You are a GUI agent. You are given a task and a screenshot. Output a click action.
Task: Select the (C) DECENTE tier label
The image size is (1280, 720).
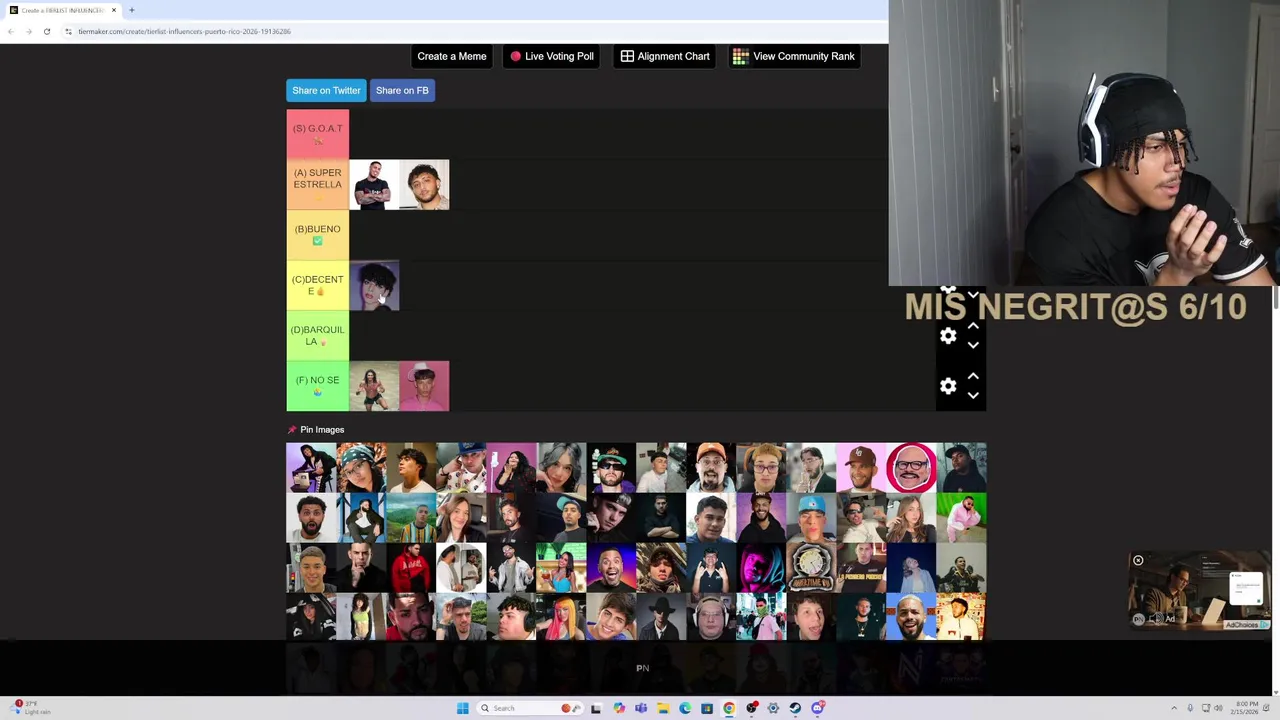coord(318,285)
